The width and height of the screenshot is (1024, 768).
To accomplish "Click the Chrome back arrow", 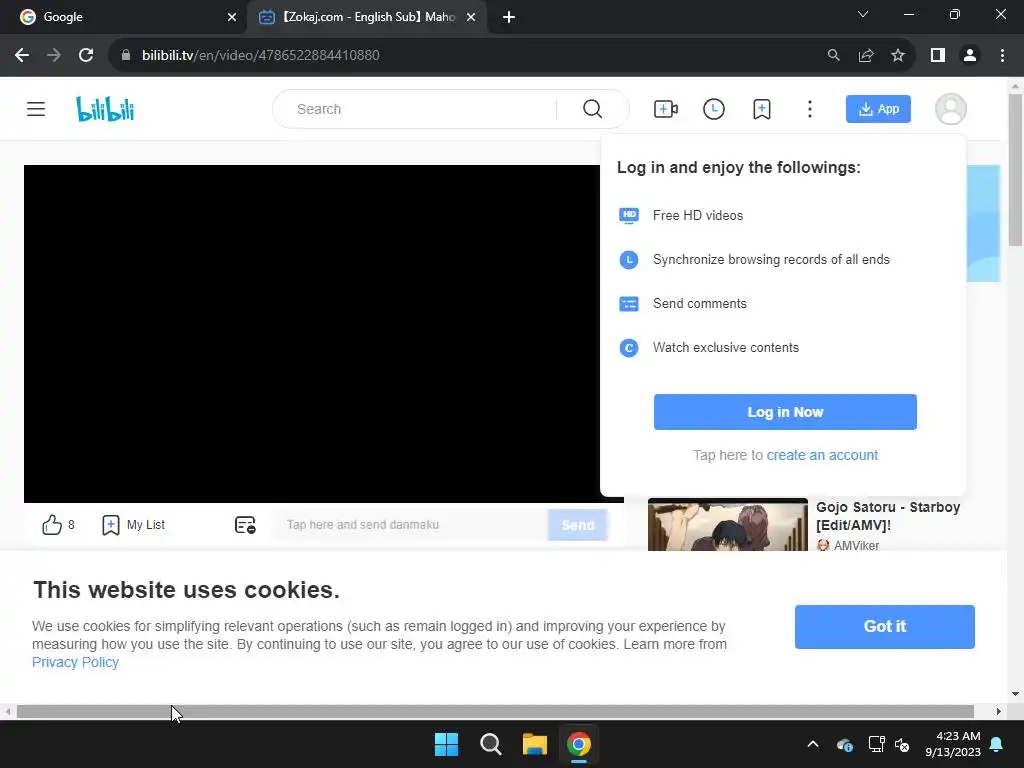I will (22, 56).
